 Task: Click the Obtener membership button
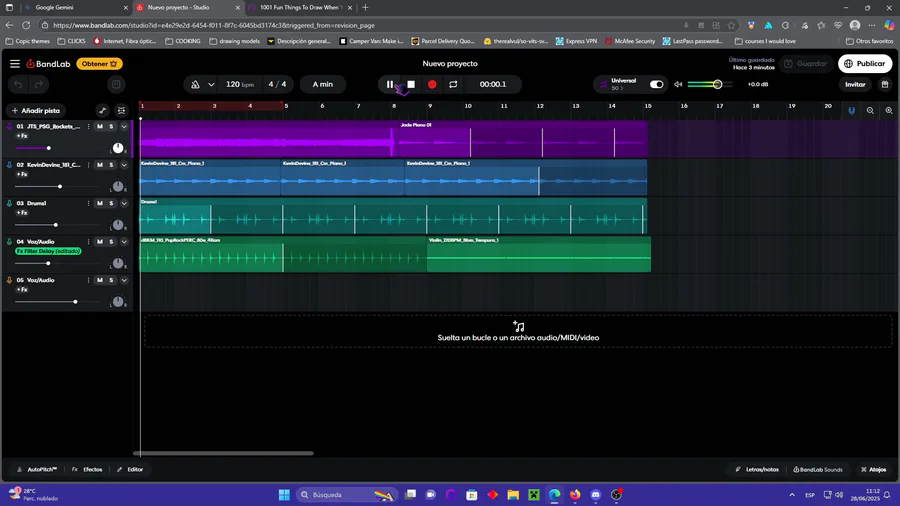pos(99,64)
